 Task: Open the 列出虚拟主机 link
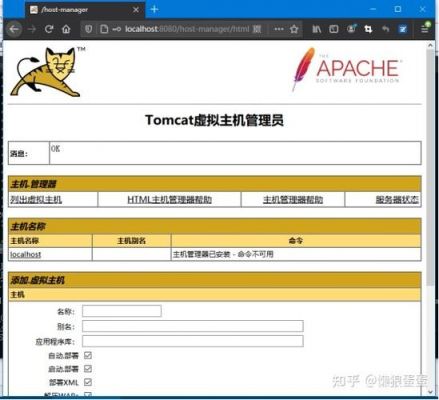coord(36,200)
